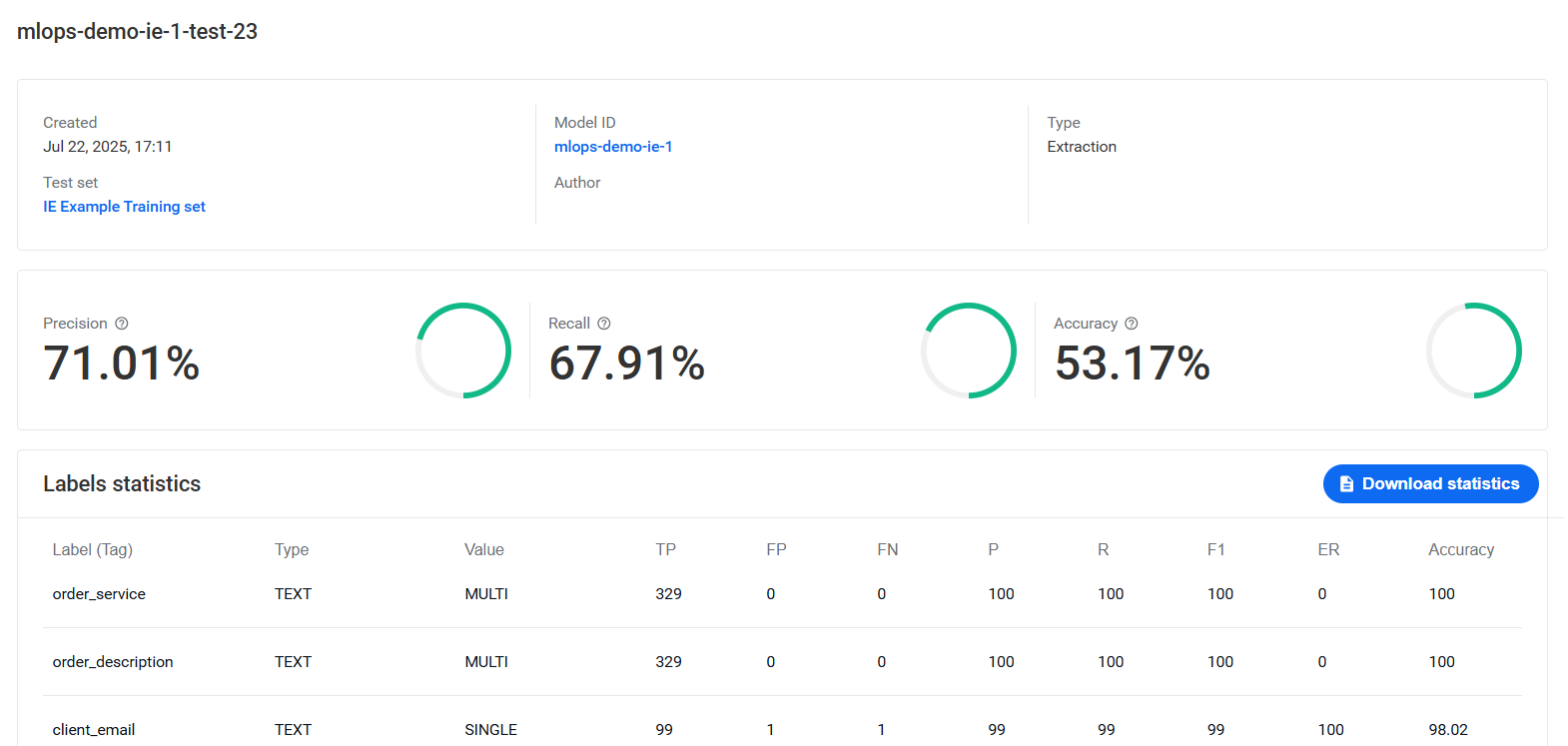Select the client_email label row
1568x746 pixels.
click(782, 729)
